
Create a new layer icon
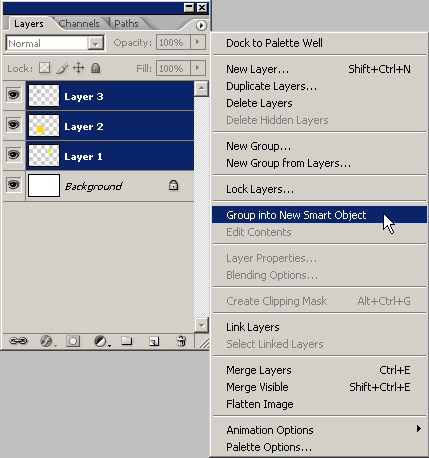click(x=154, y=341)
